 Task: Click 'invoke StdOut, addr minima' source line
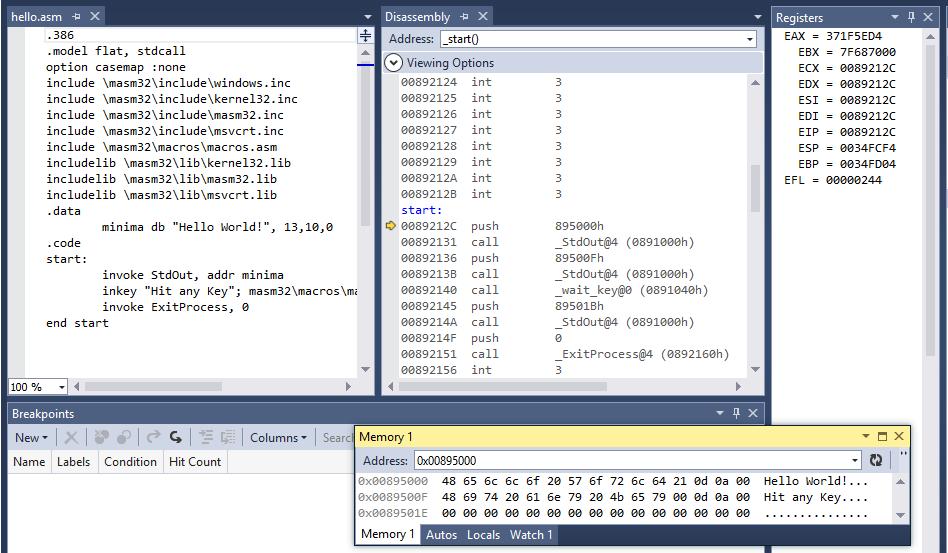[193, 275]
